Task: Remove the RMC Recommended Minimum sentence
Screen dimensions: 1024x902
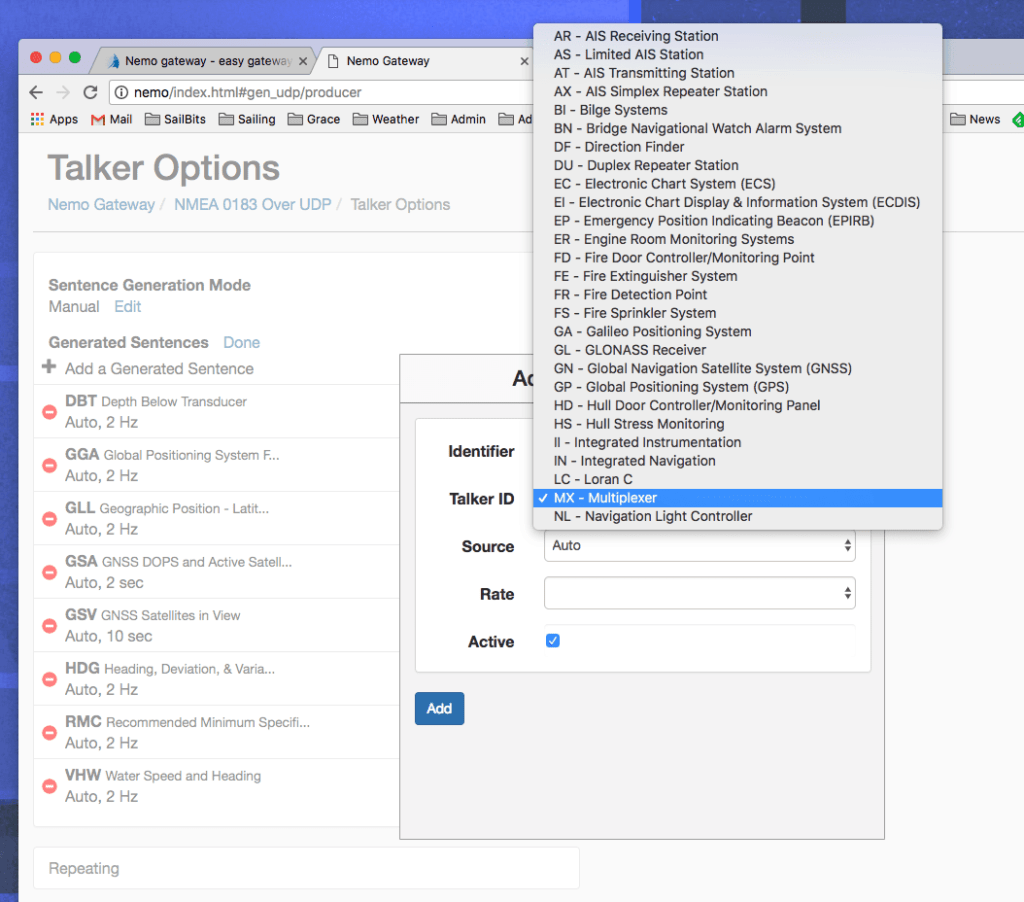Action: [49, 733]
